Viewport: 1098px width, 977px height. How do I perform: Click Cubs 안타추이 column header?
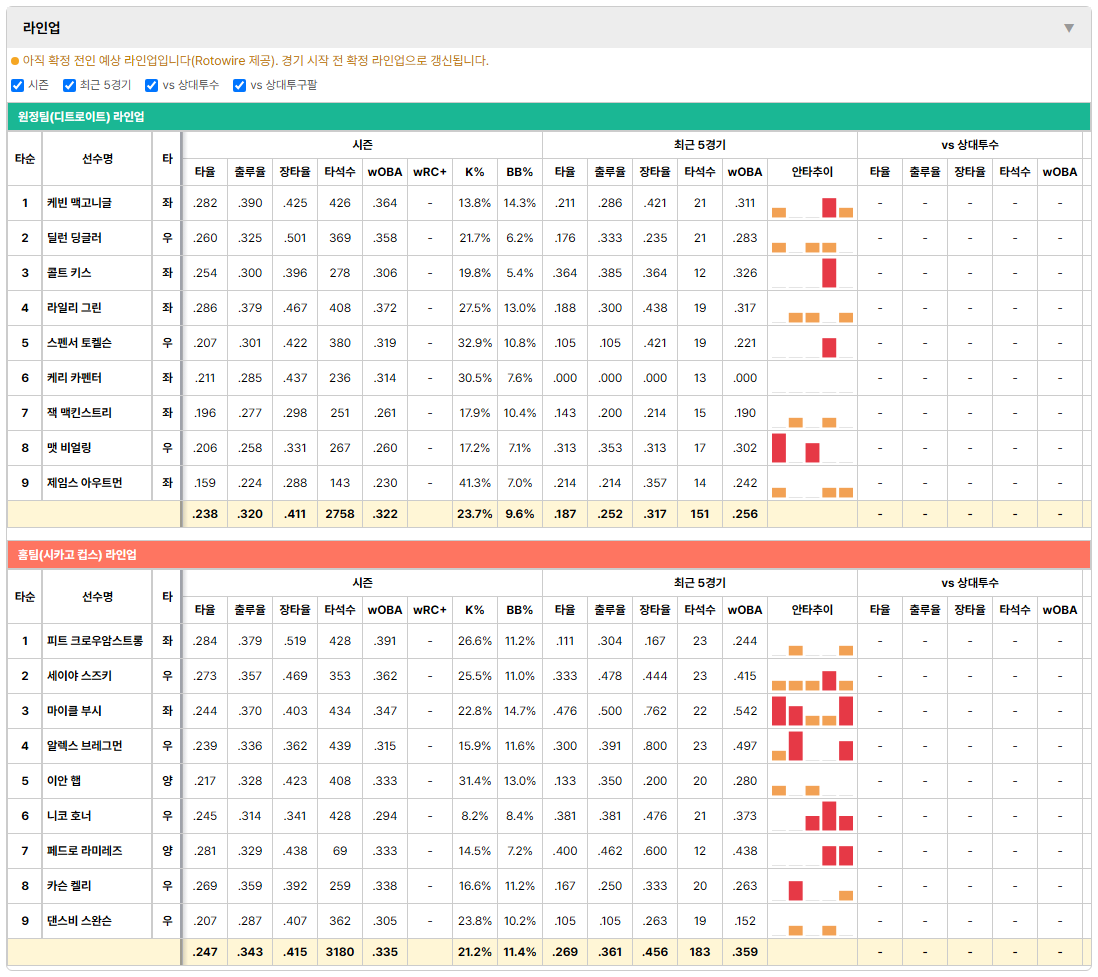812,610
